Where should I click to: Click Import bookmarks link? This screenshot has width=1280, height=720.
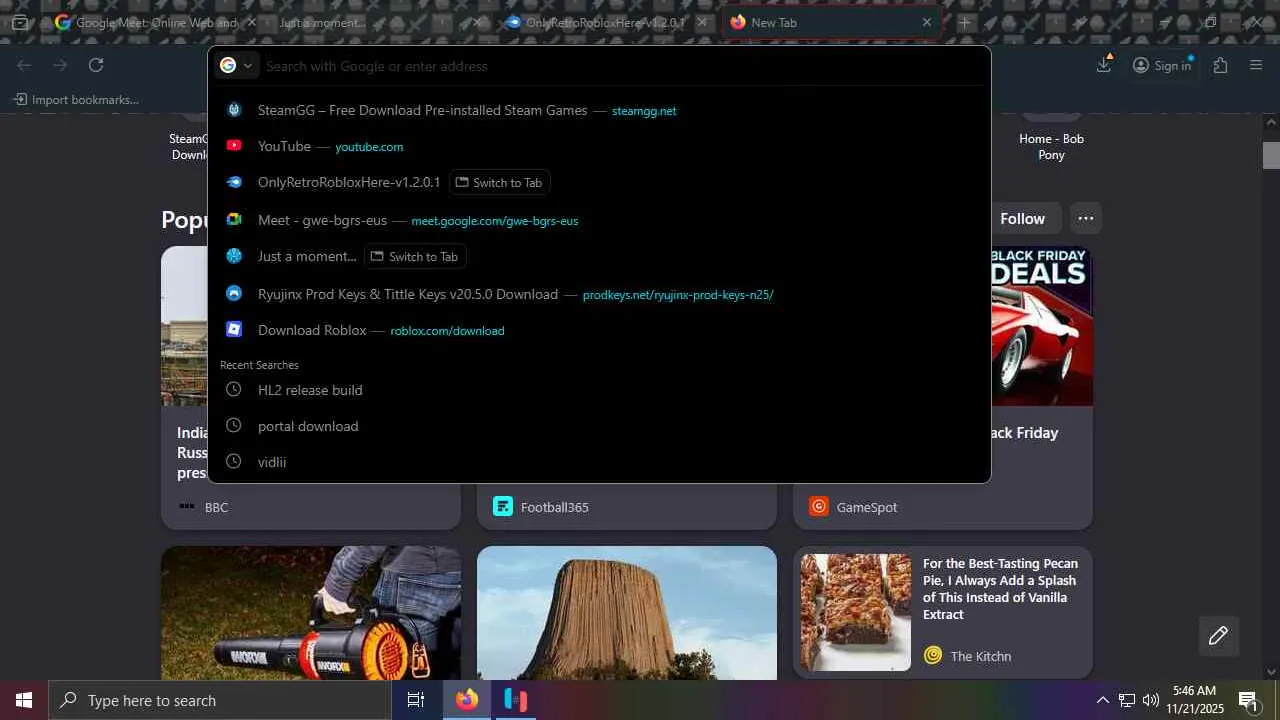pos(76,100)
